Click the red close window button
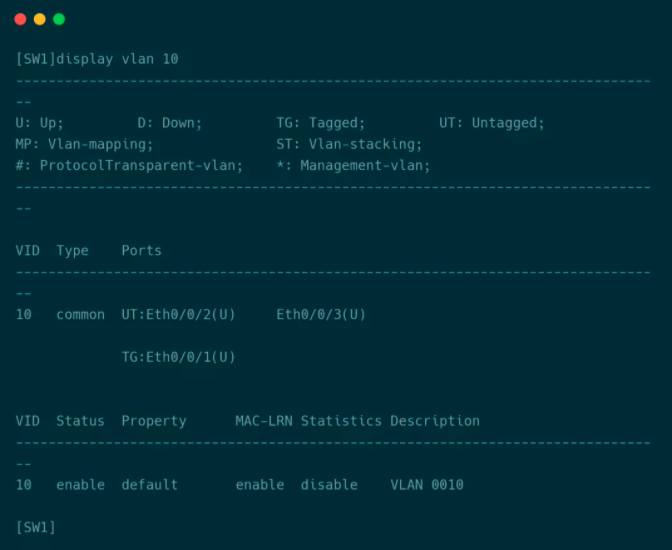672x550 pixels. point(20,19)
